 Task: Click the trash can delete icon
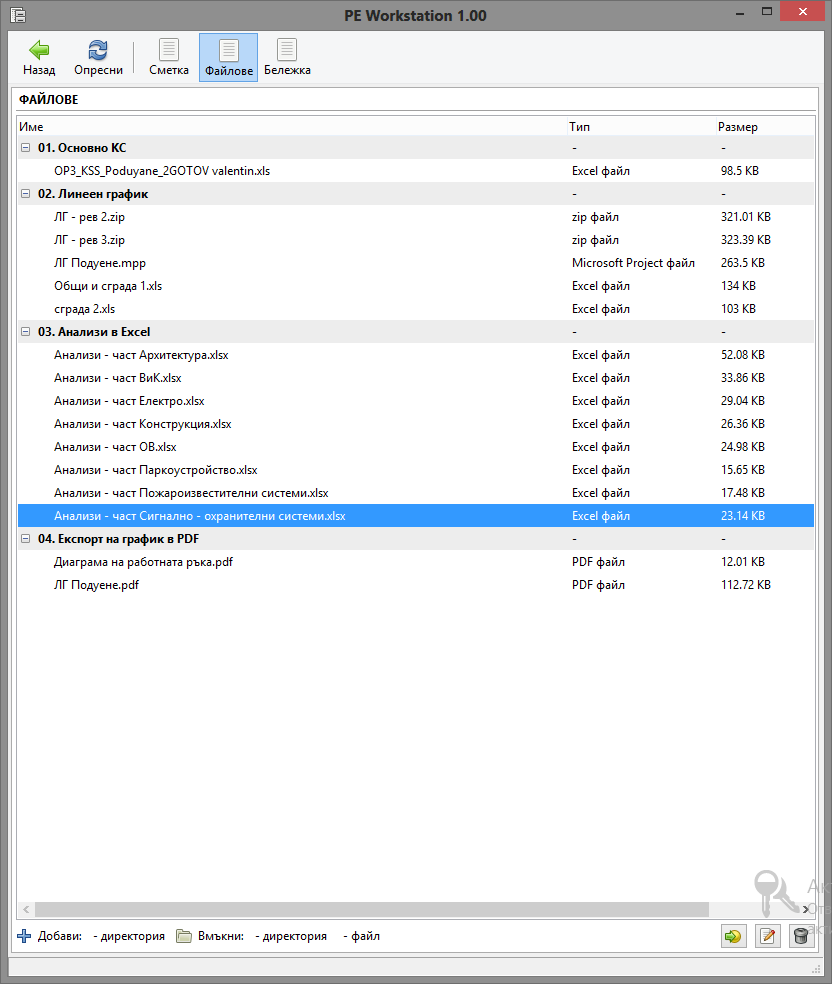click(799, 936)
